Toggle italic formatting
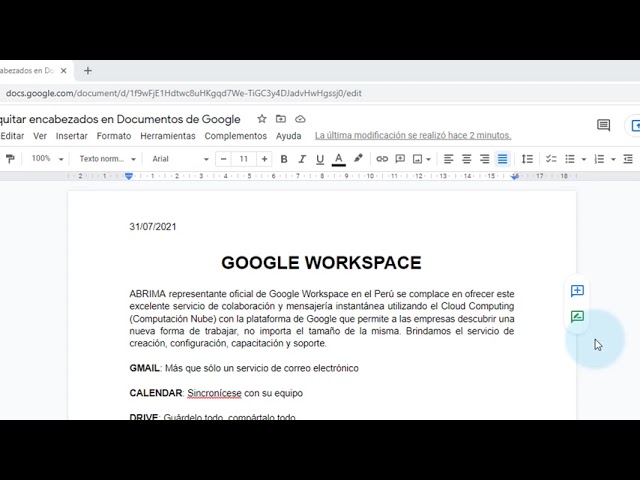The height and width of the screenshot is (480, 640). (x=302, y=159)
